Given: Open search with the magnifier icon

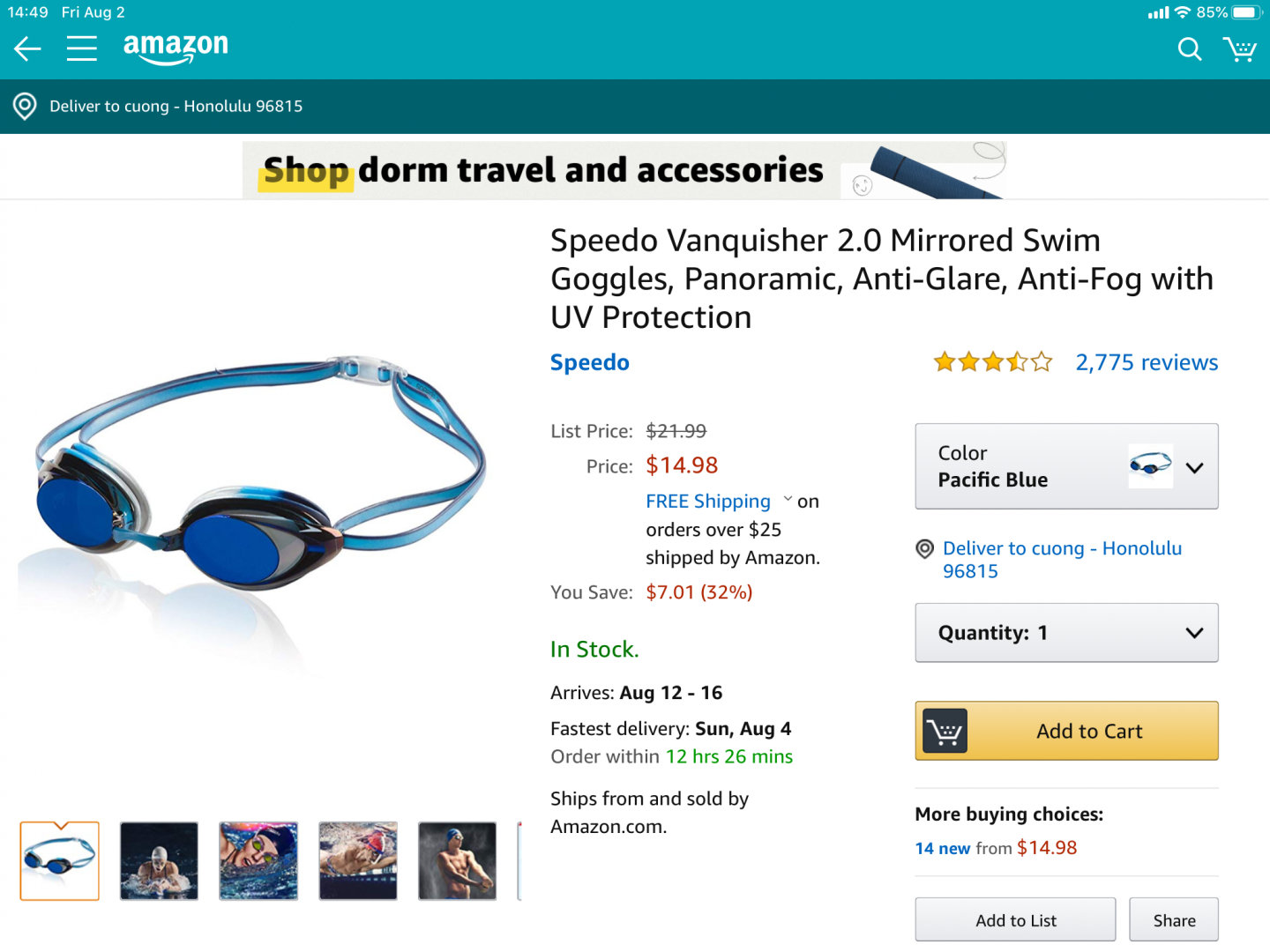Looking at the screenshot, I should 1190,49.
